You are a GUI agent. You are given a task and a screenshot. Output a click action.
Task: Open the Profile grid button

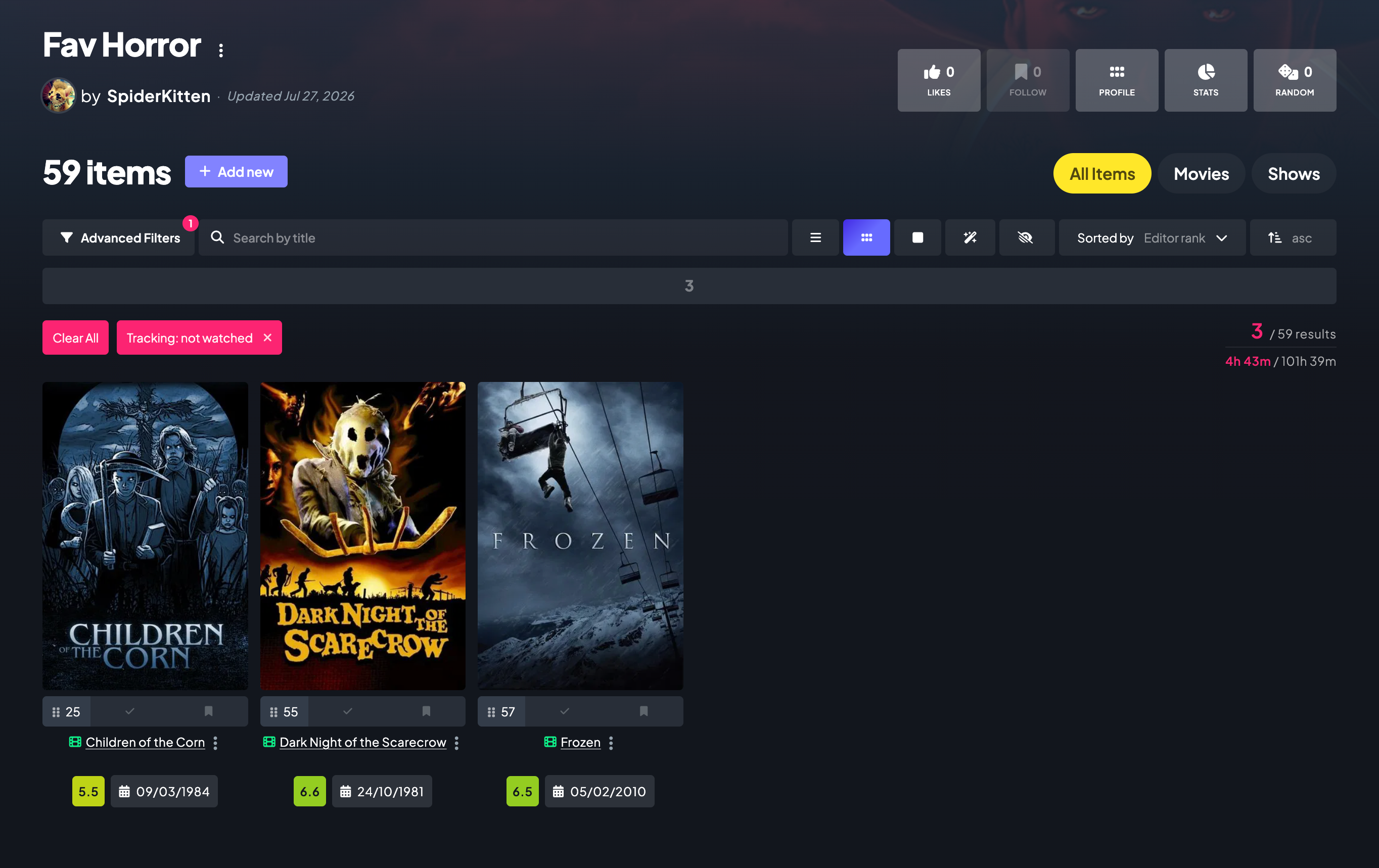[x=1117, y=80]
